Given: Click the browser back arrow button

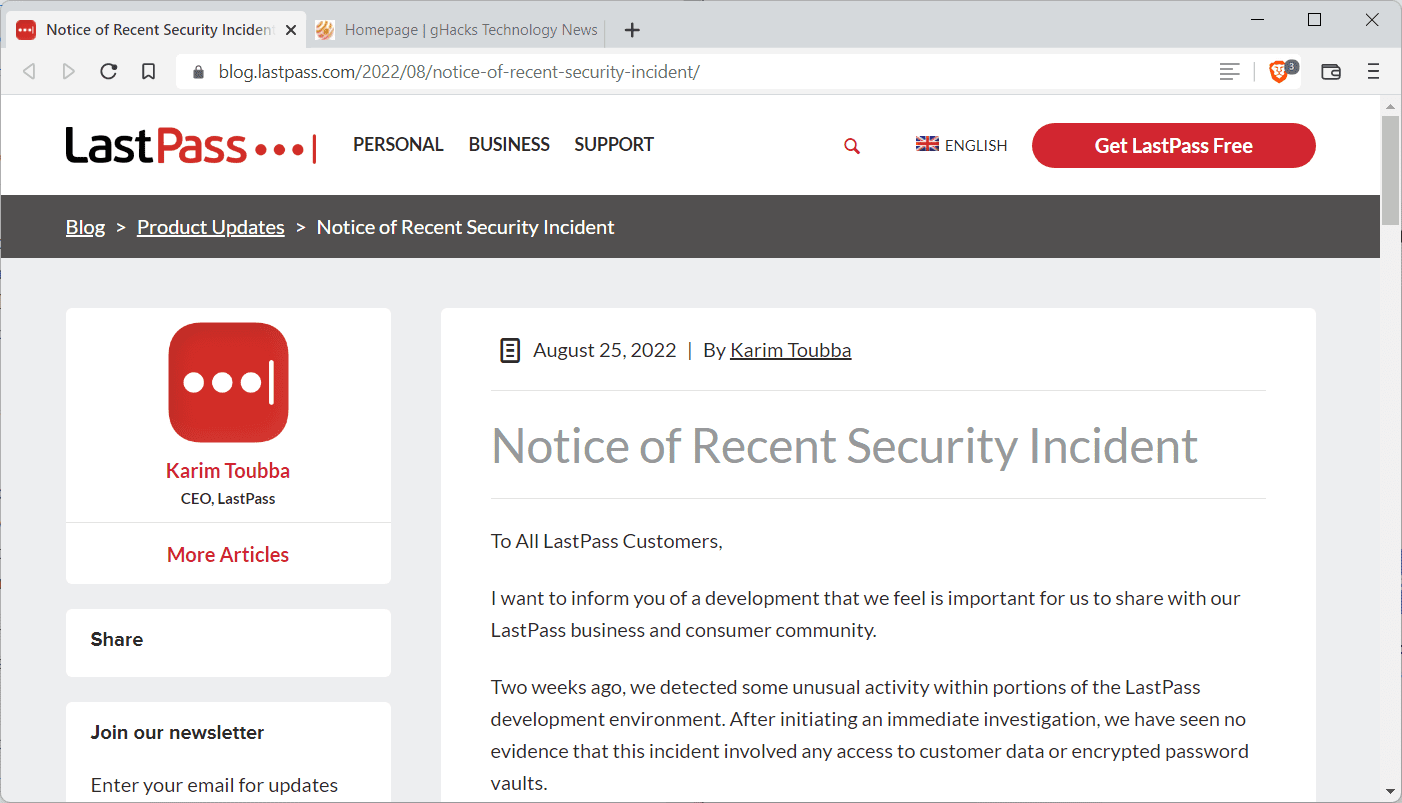Looking at the screenshot, I should click(29, 71).
